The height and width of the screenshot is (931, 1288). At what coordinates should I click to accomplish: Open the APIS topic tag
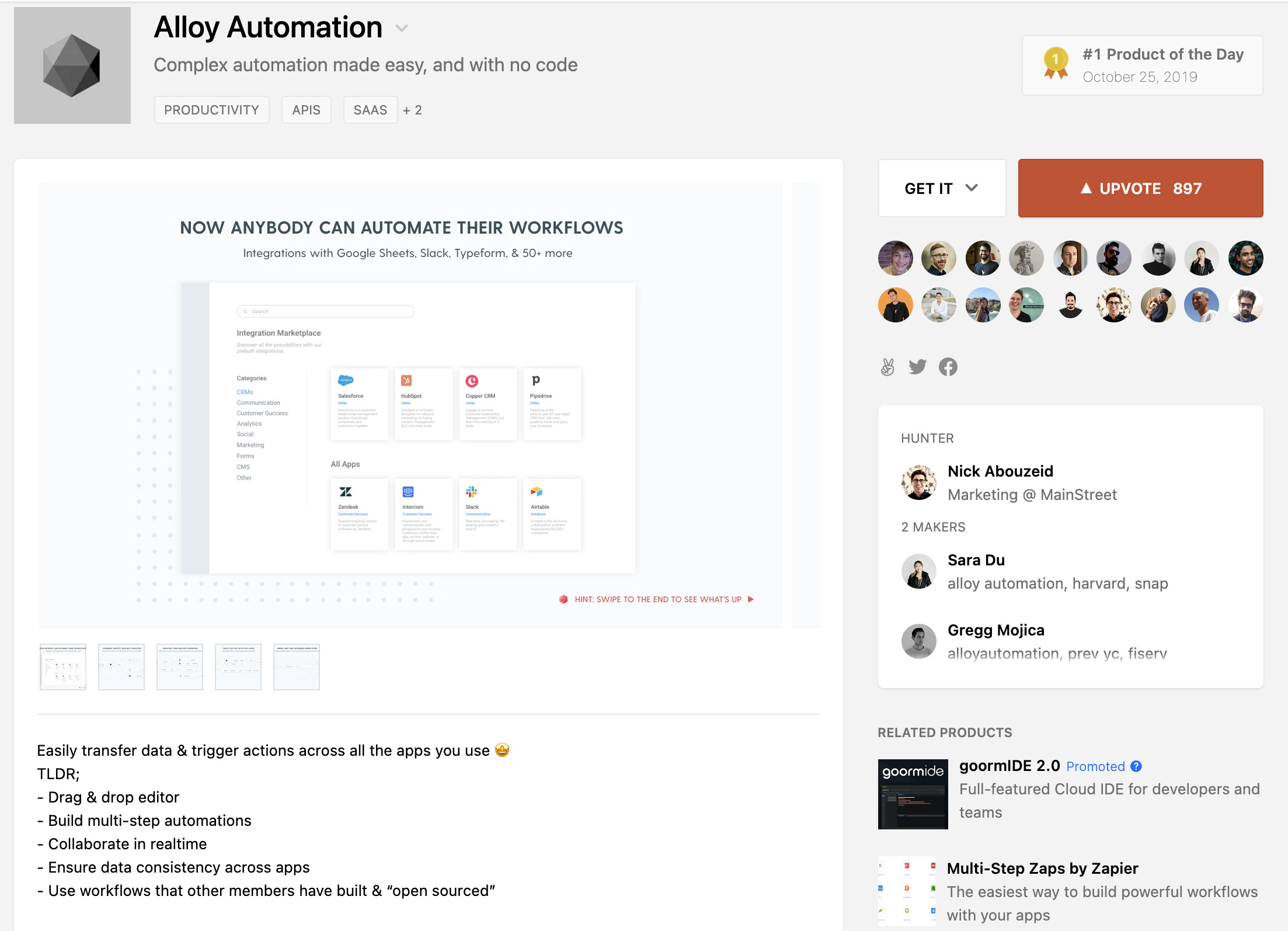[307, 110]
